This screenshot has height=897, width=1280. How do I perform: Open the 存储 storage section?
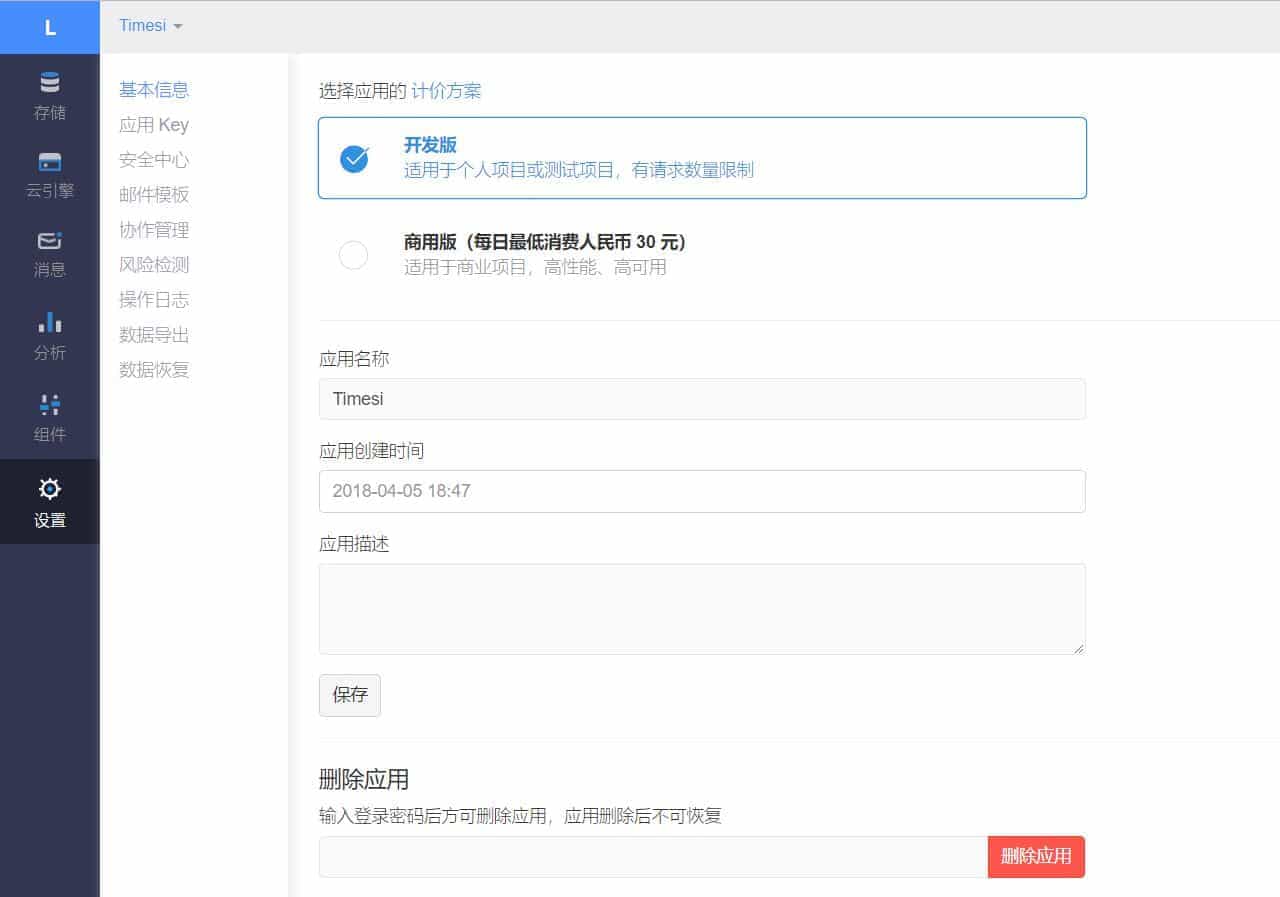pyautogui.click(x=50, y=96)
